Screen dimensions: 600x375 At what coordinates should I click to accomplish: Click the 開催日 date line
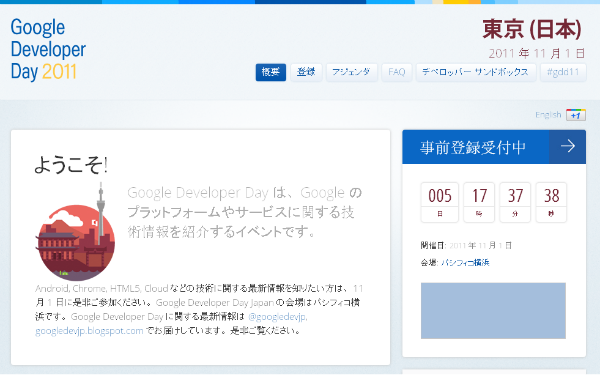[466, 245]
